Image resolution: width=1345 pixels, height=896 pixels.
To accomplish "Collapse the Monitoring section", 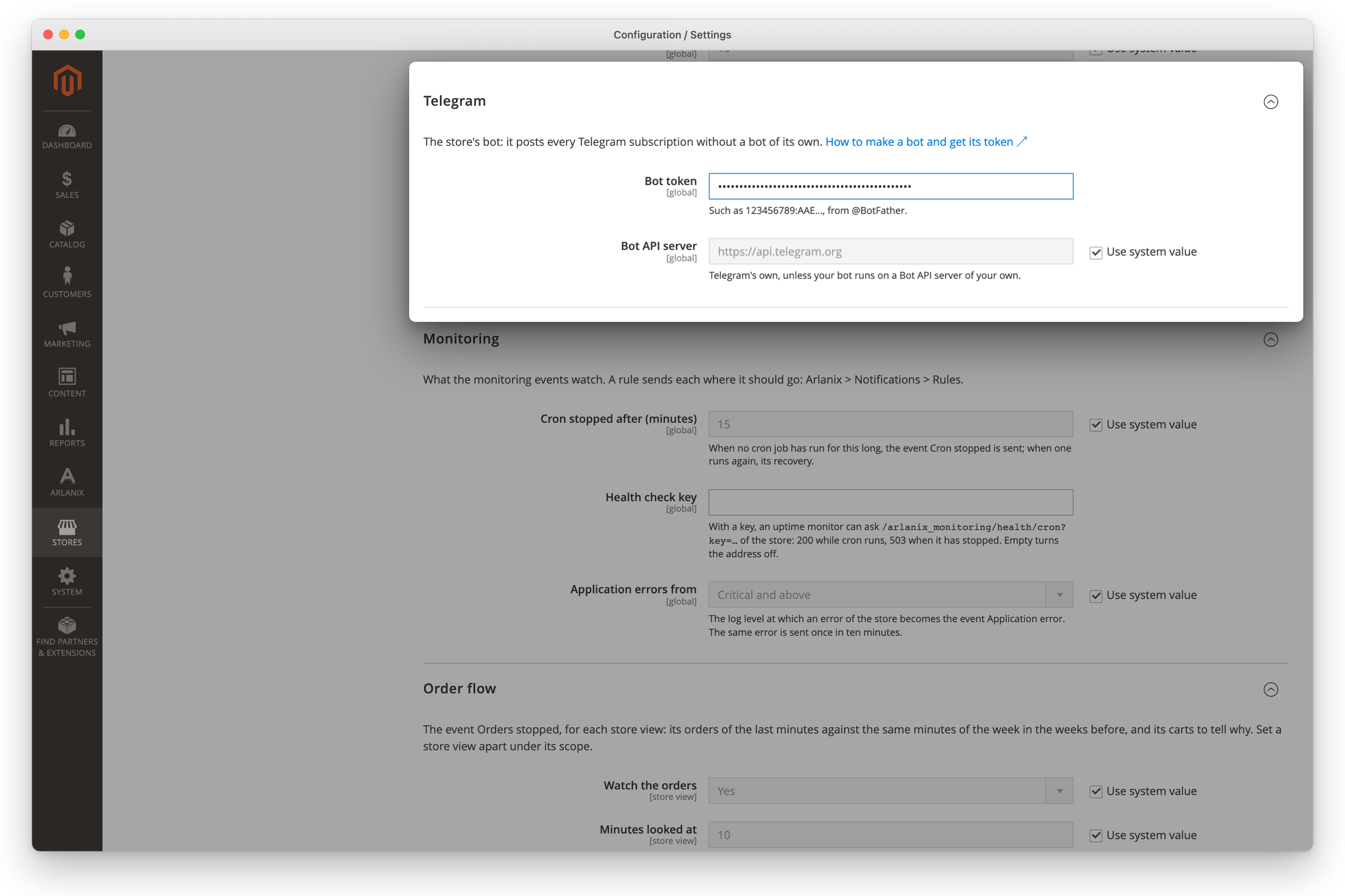I will pos(1270,340).
